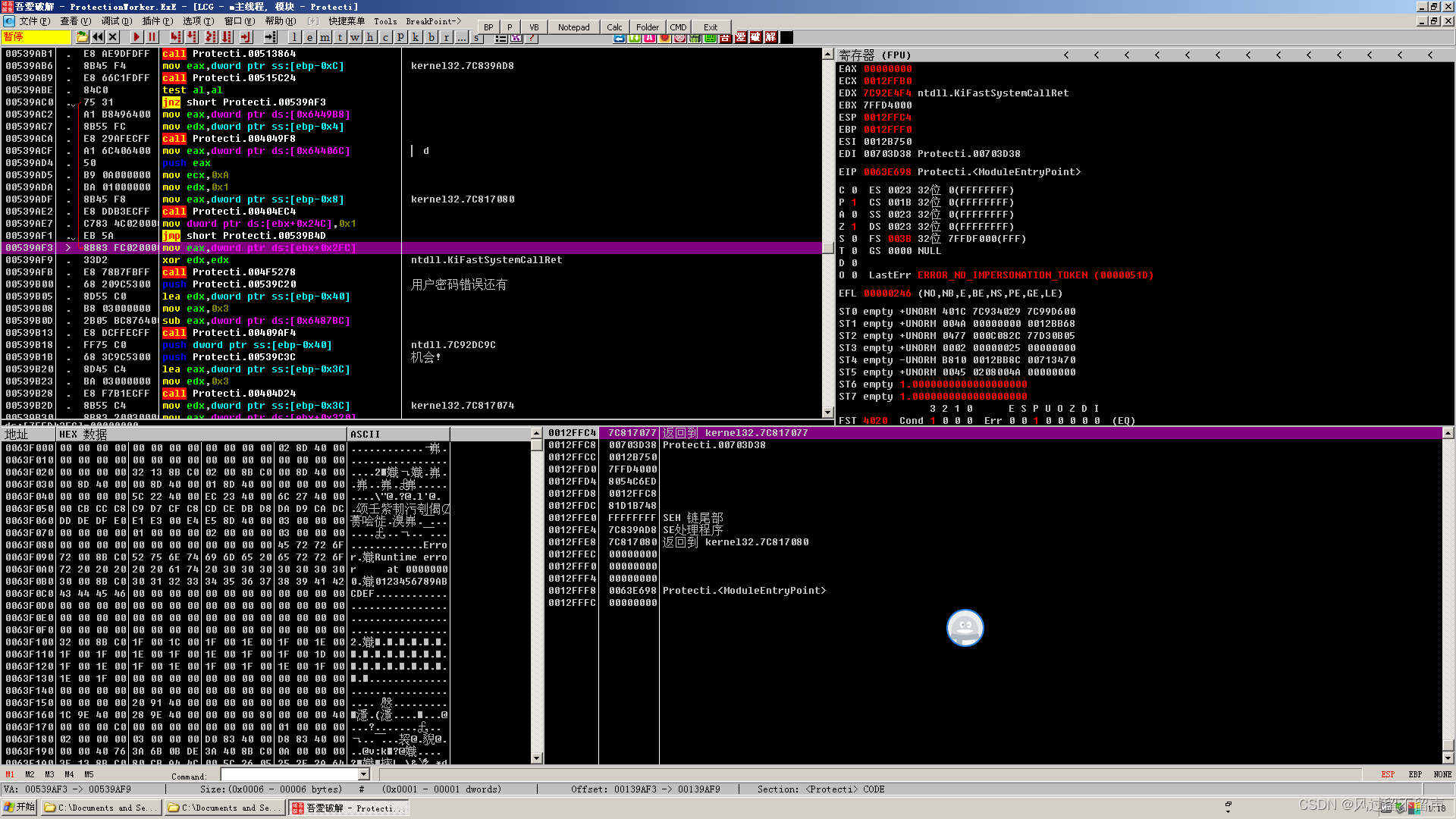Click the CMD button
The image size is (1456, 819).
678,27
